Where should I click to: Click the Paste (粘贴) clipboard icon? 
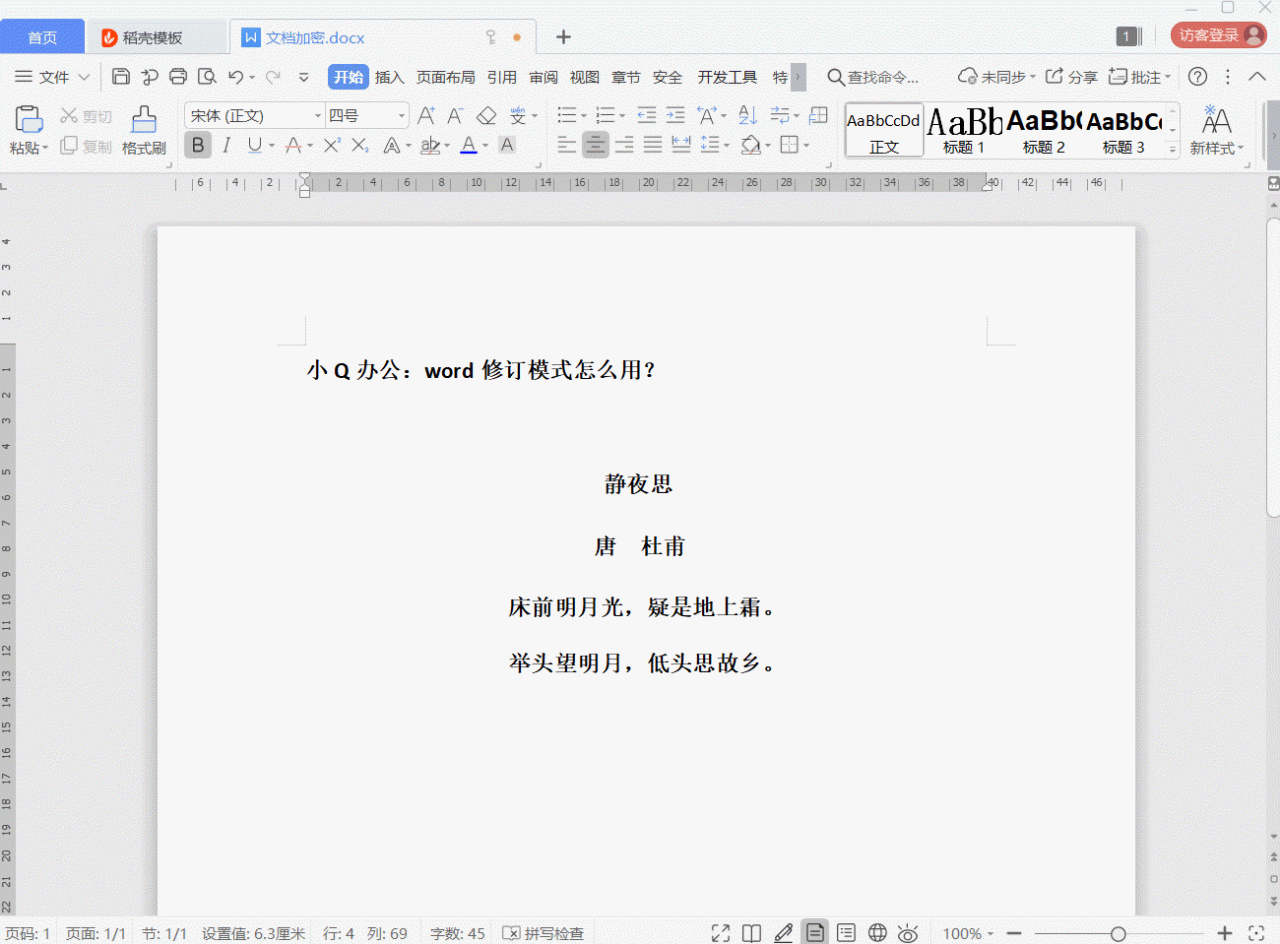point(29,120)
